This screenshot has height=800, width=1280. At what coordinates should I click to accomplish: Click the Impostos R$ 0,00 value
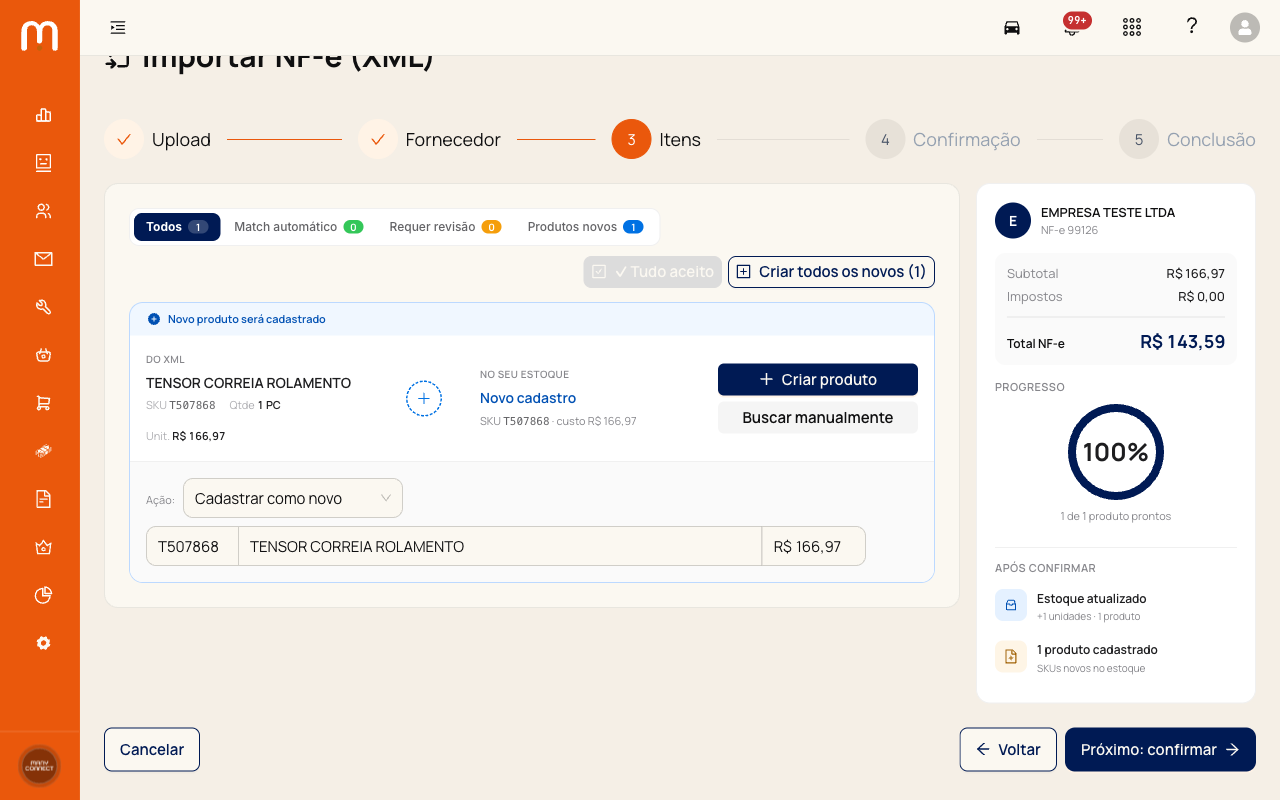tap(1201, 296)
